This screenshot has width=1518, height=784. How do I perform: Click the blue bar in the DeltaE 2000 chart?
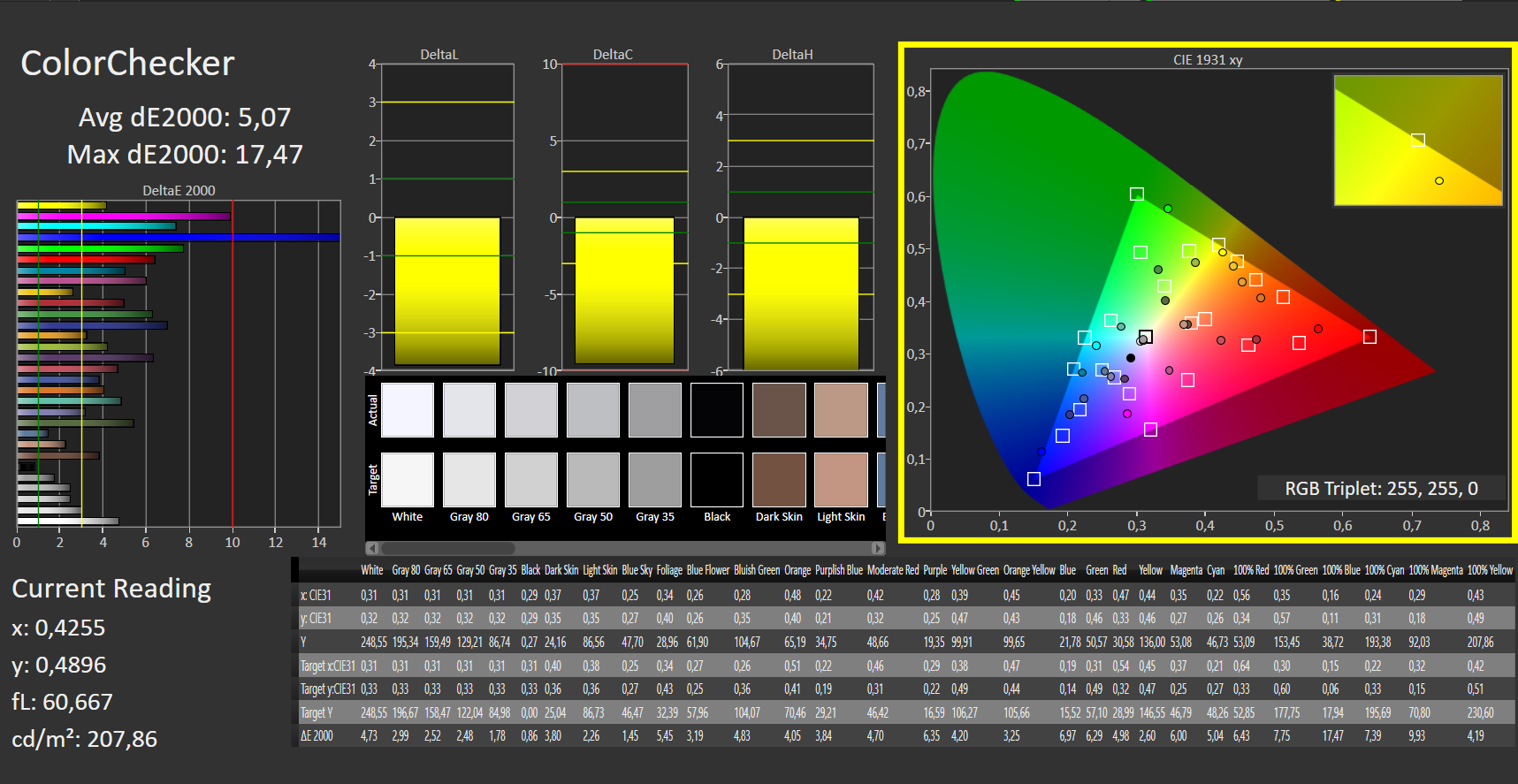[x=179, y=238]
